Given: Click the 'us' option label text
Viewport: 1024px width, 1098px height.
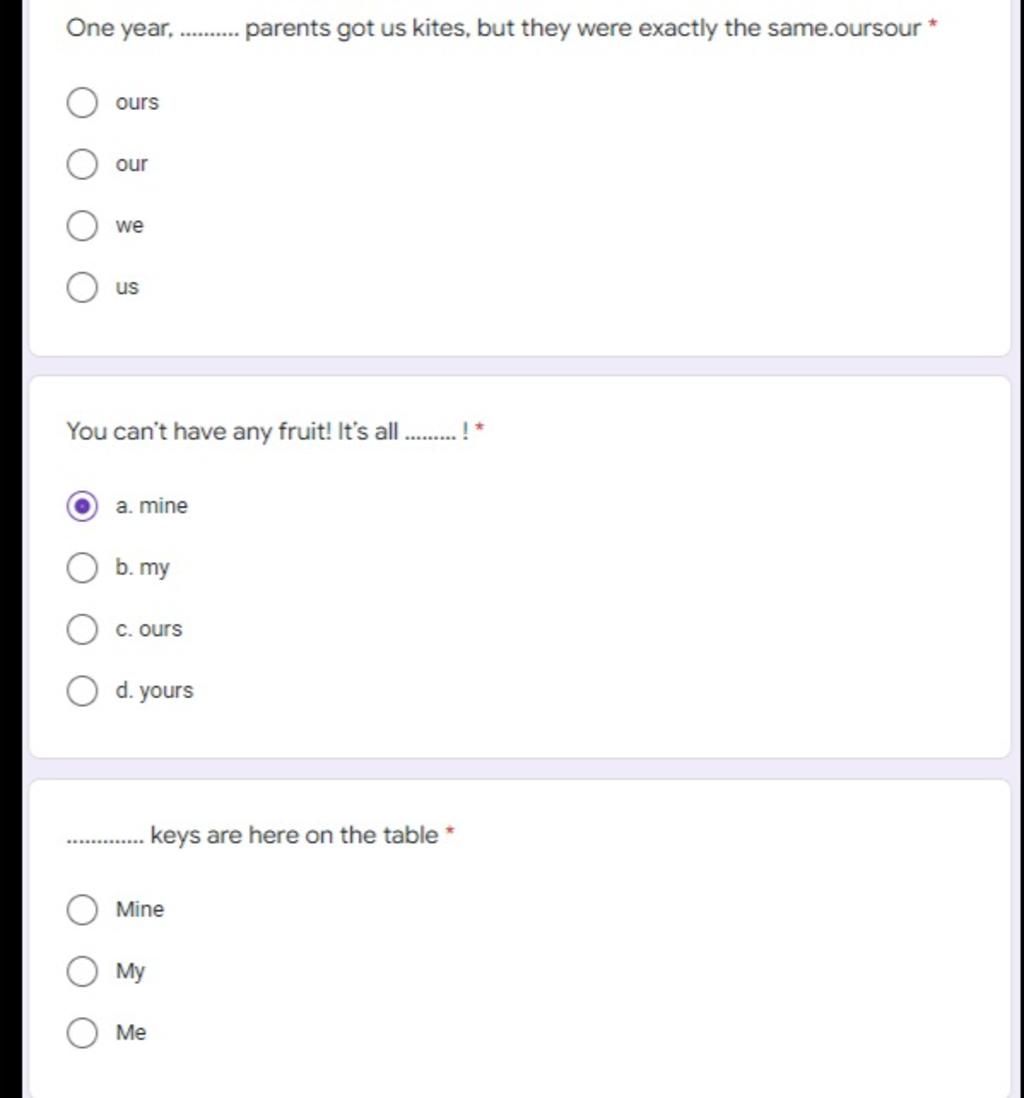Looking at the screenshot, I should tap(127, 288).
